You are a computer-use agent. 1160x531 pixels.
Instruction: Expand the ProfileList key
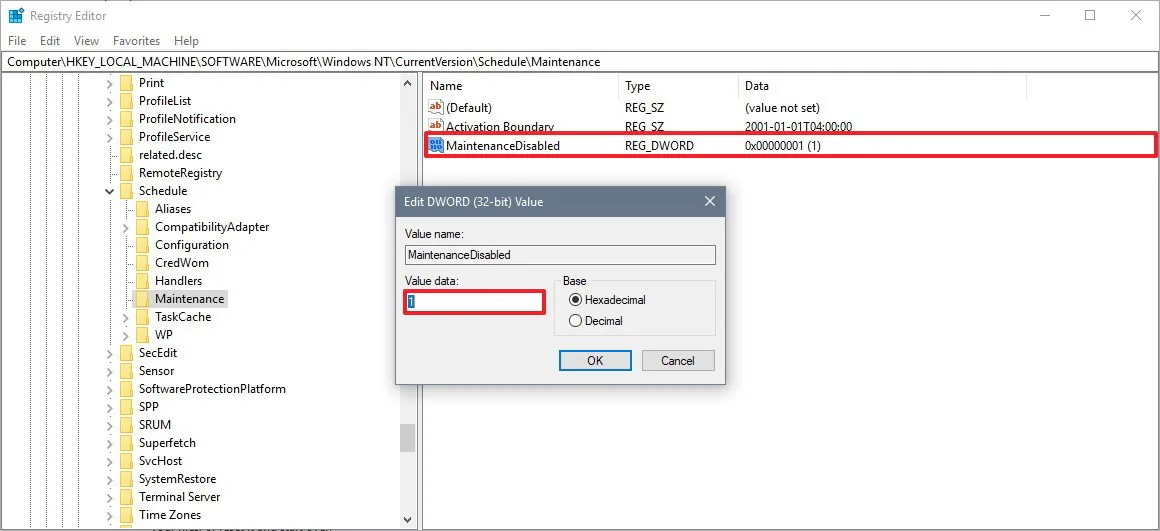(x=109, y=101)
